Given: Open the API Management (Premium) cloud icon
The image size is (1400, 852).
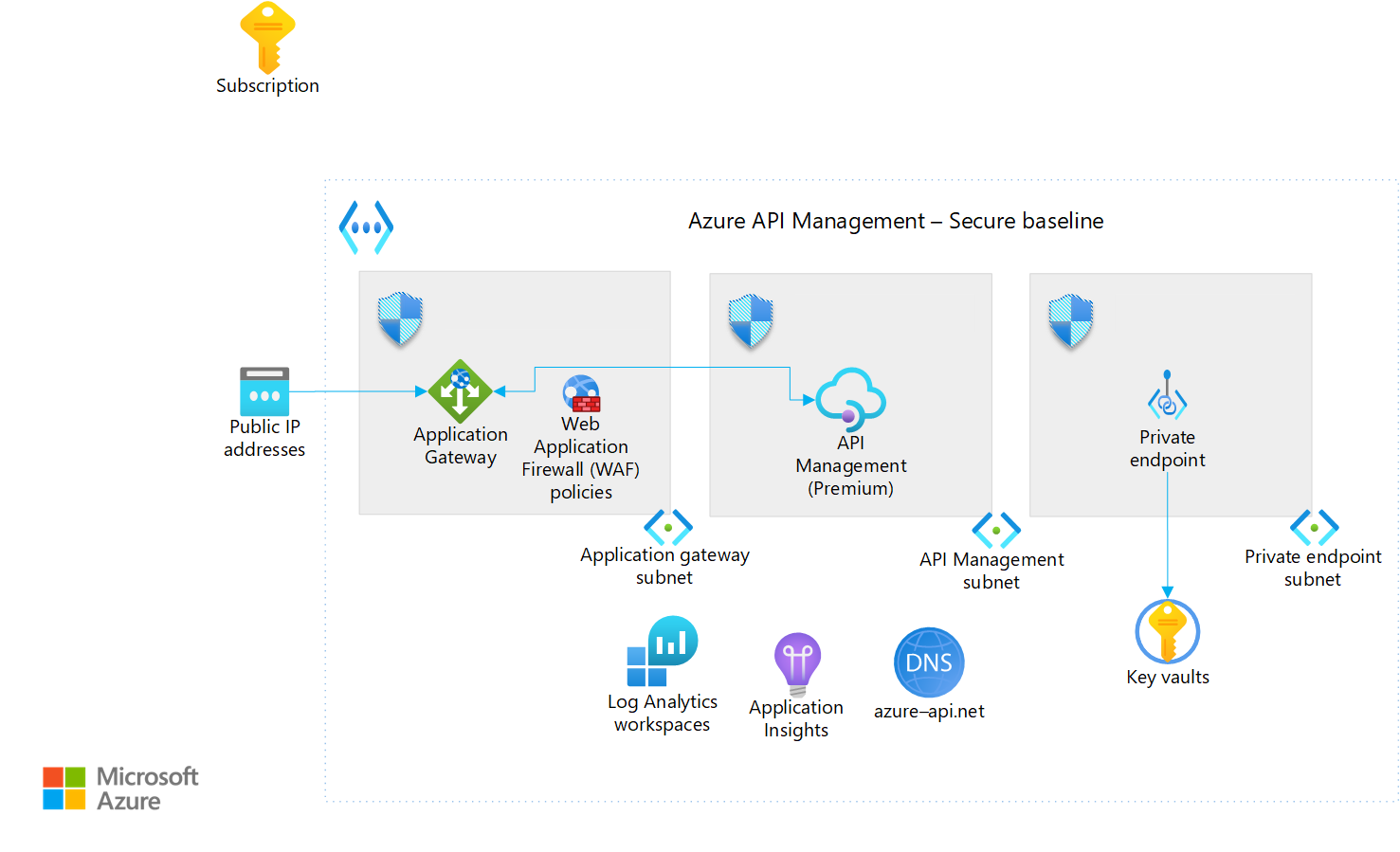Looking at the screenshot, I should [x=850, y=398].
